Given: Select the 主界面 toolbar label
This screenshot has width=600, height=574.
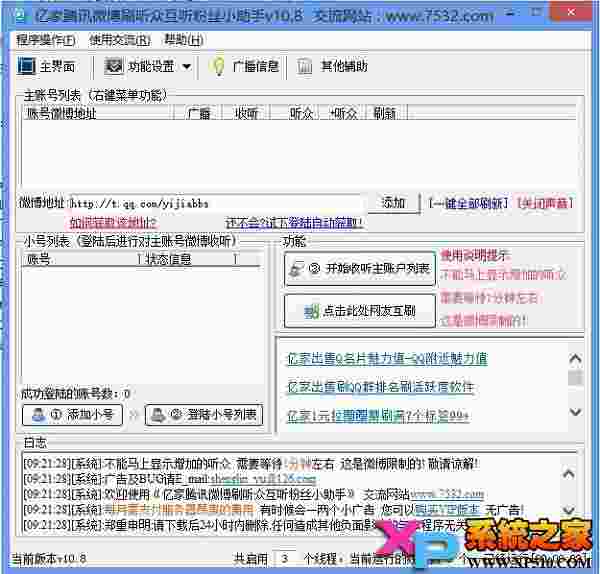Looking at the screenshot, I should 57,67.
